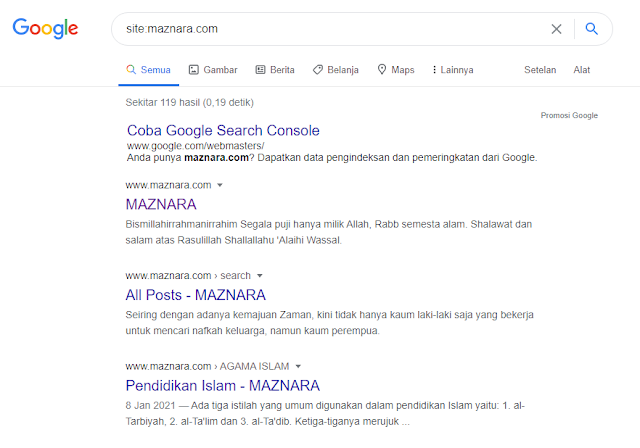Screen dimensions: 640x448
Task: Expand dropdown arrow next to maznara.com › search
Action: 260,276
